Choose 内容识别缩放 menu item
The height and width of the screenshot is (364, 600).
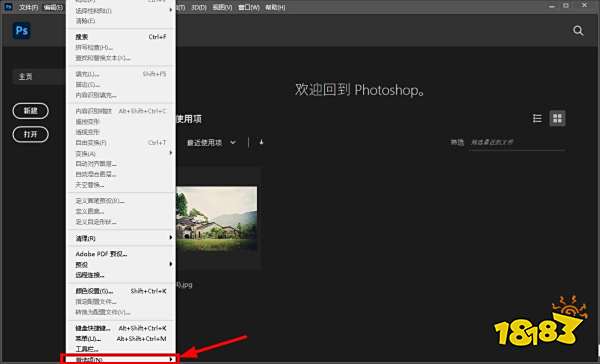[121, 111]
